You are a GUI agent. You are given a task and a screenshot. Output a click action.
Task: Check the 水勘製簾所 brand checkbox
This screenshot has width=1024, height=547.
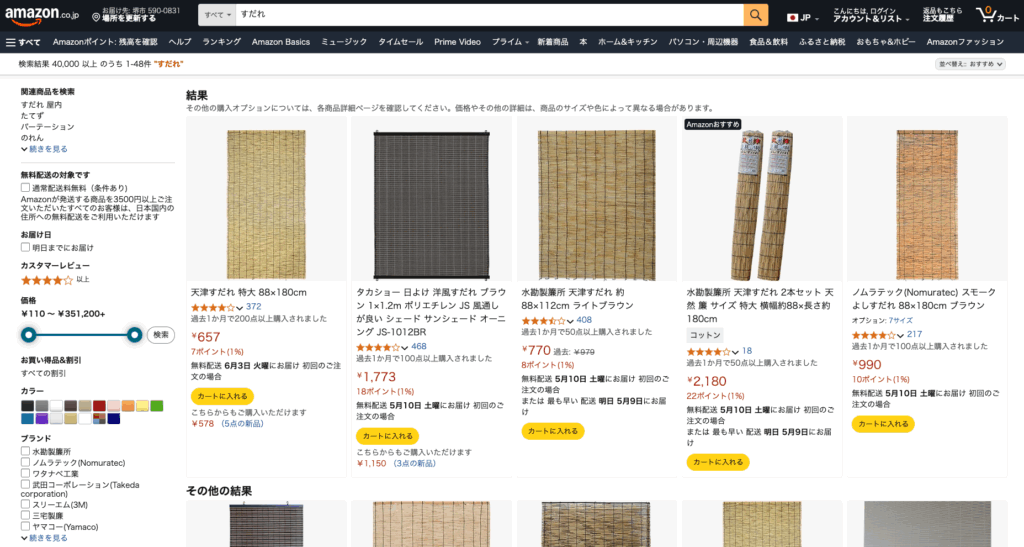pos(25,451)
